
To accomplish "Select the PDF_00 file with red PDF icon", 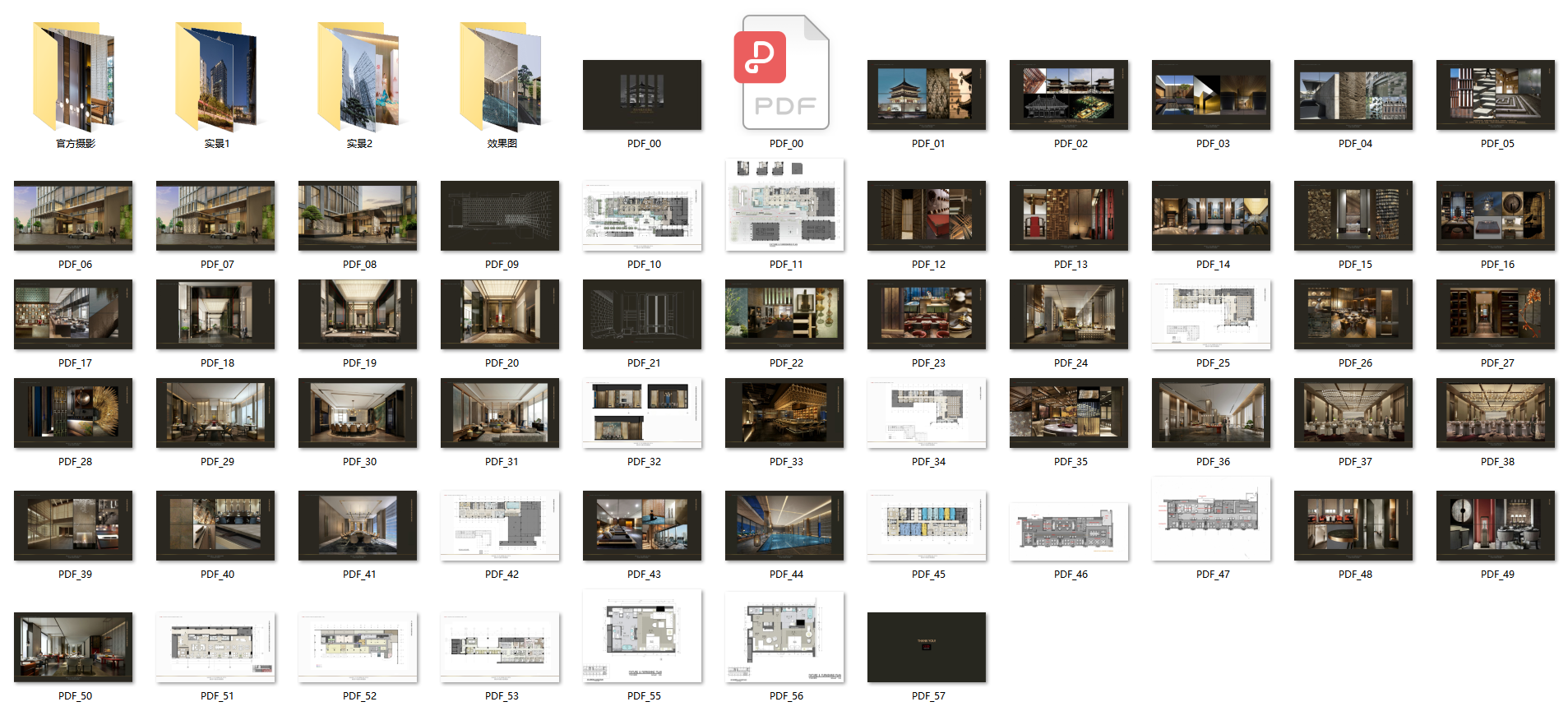I will [785, 74].
